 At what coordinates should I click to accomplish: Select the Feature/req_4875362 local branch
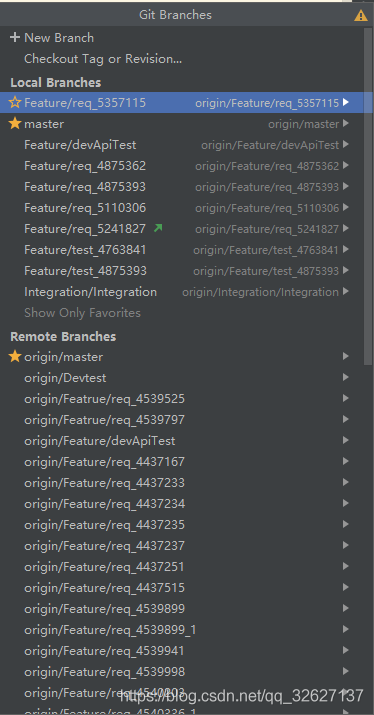tap(182, 166)
